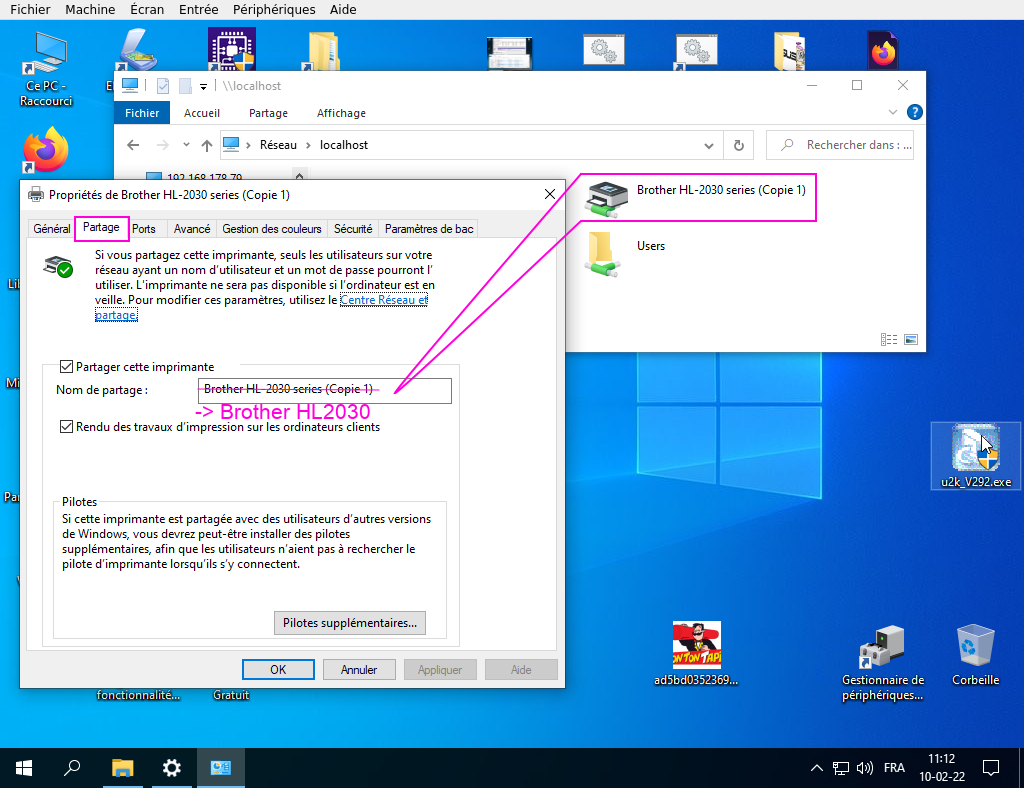The image size is (1024, 788).
Task: Open the Corbeille recycle bin
Action: click(975, 655)
